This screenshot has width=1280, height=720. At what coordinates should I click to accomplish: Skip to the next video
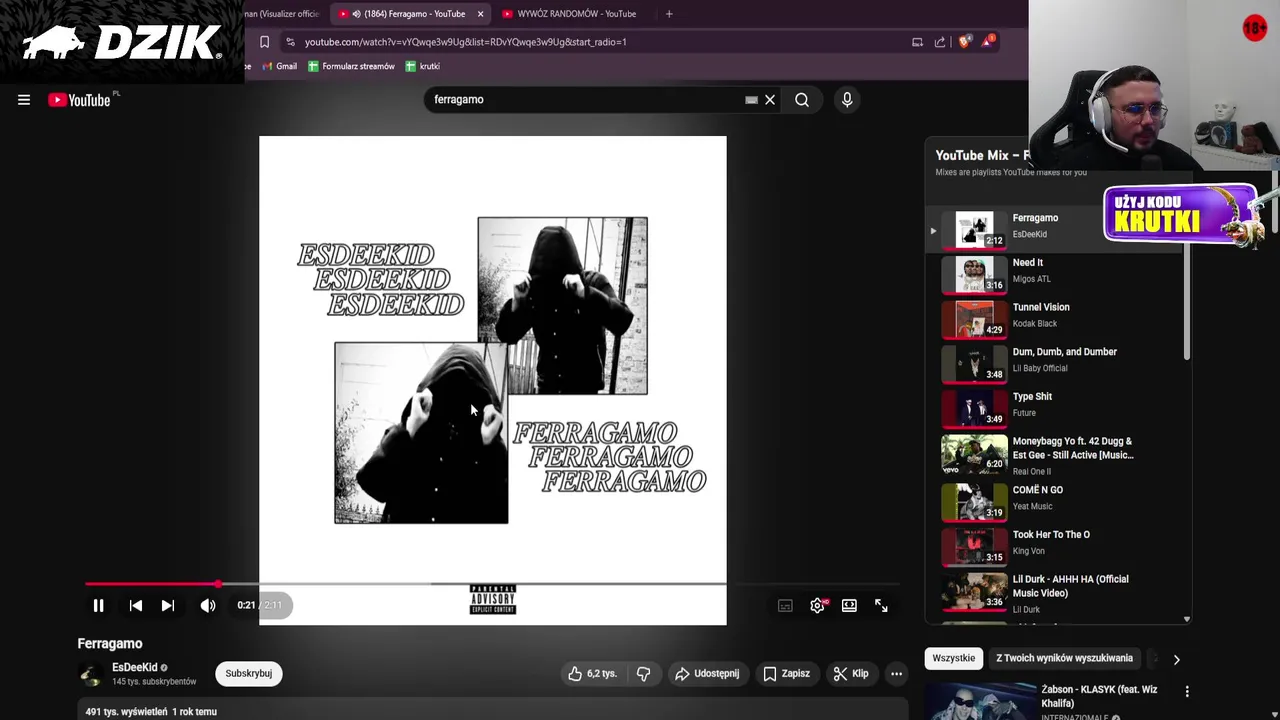(x=168, y=605)
